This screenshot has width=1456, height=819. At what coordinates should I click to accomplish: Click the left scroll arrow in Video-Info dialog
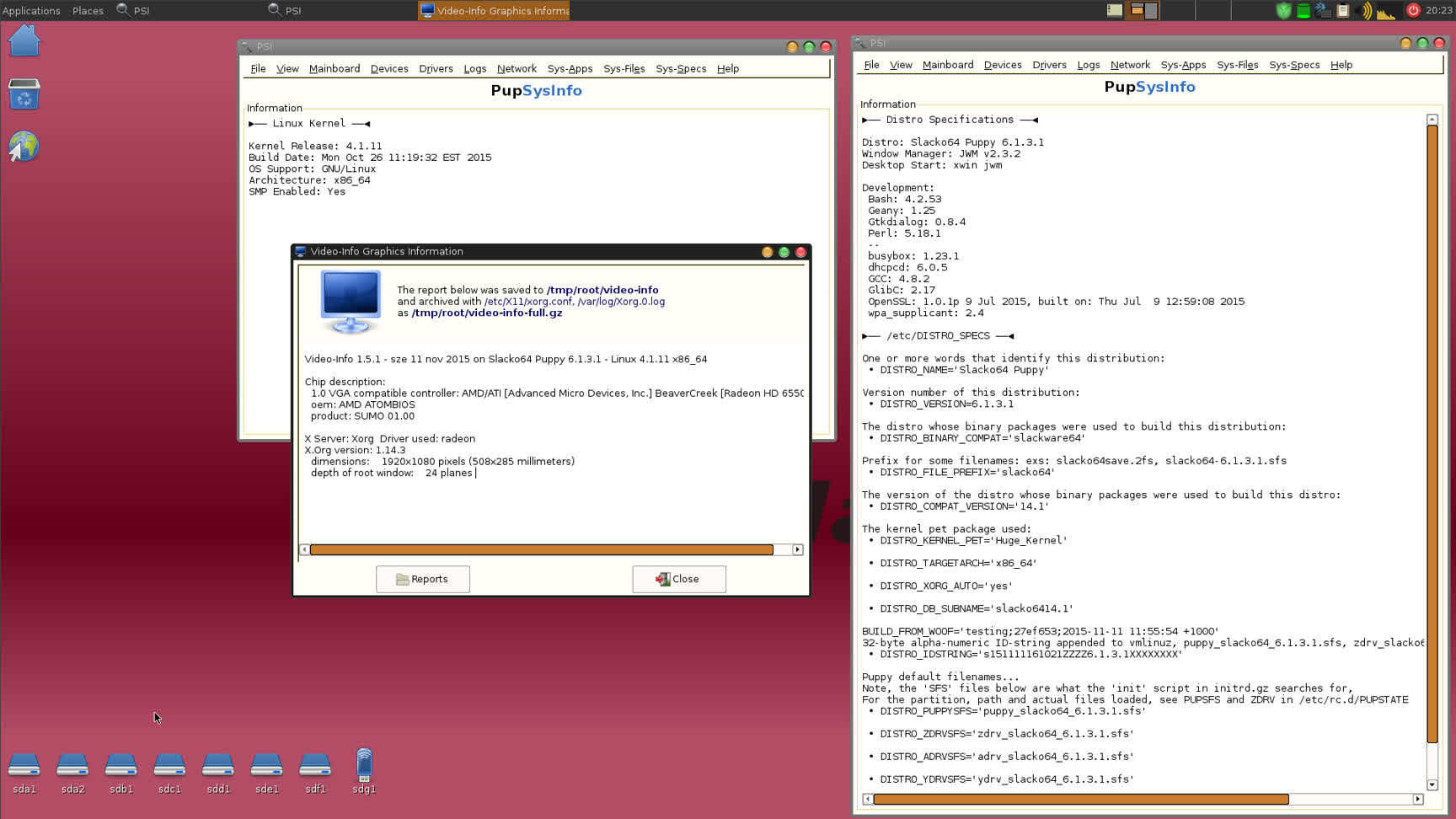304,549
